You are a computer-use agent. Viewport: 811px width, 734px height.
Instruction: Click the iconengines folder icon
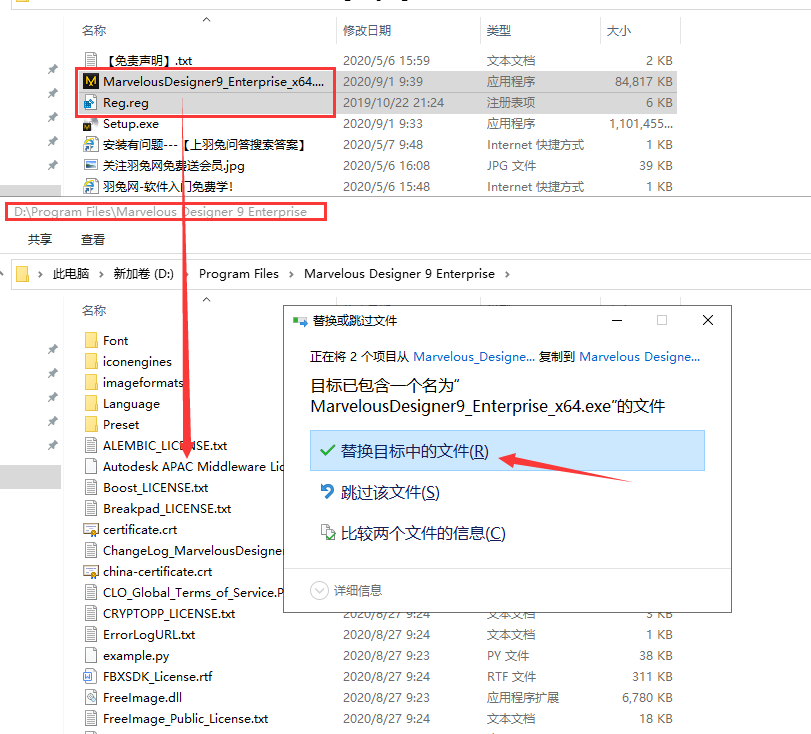91,361
